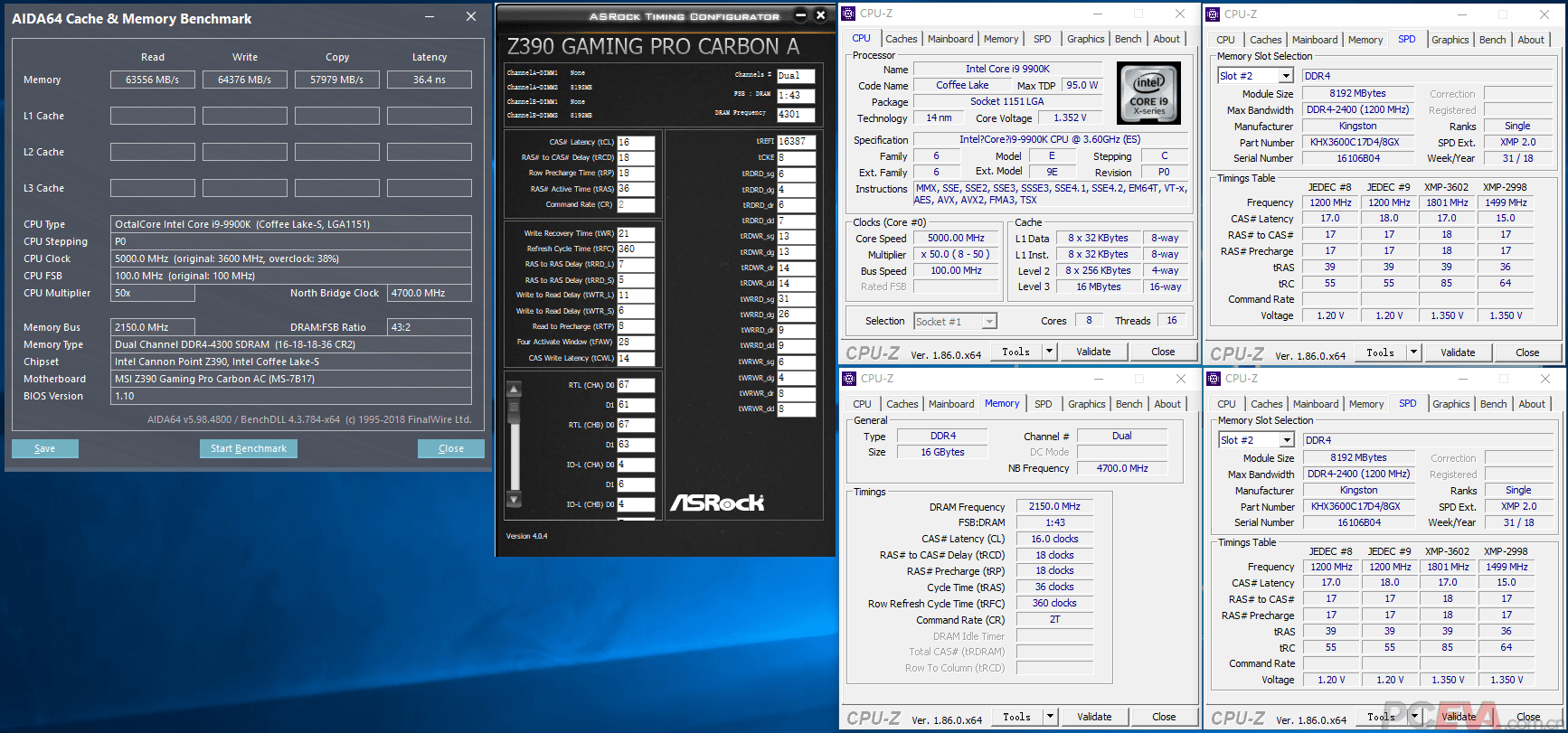Click the Intel Core i9 X-series processor logo
Viewport: 1568px width, 733px height.
[x=1148, y=93]
